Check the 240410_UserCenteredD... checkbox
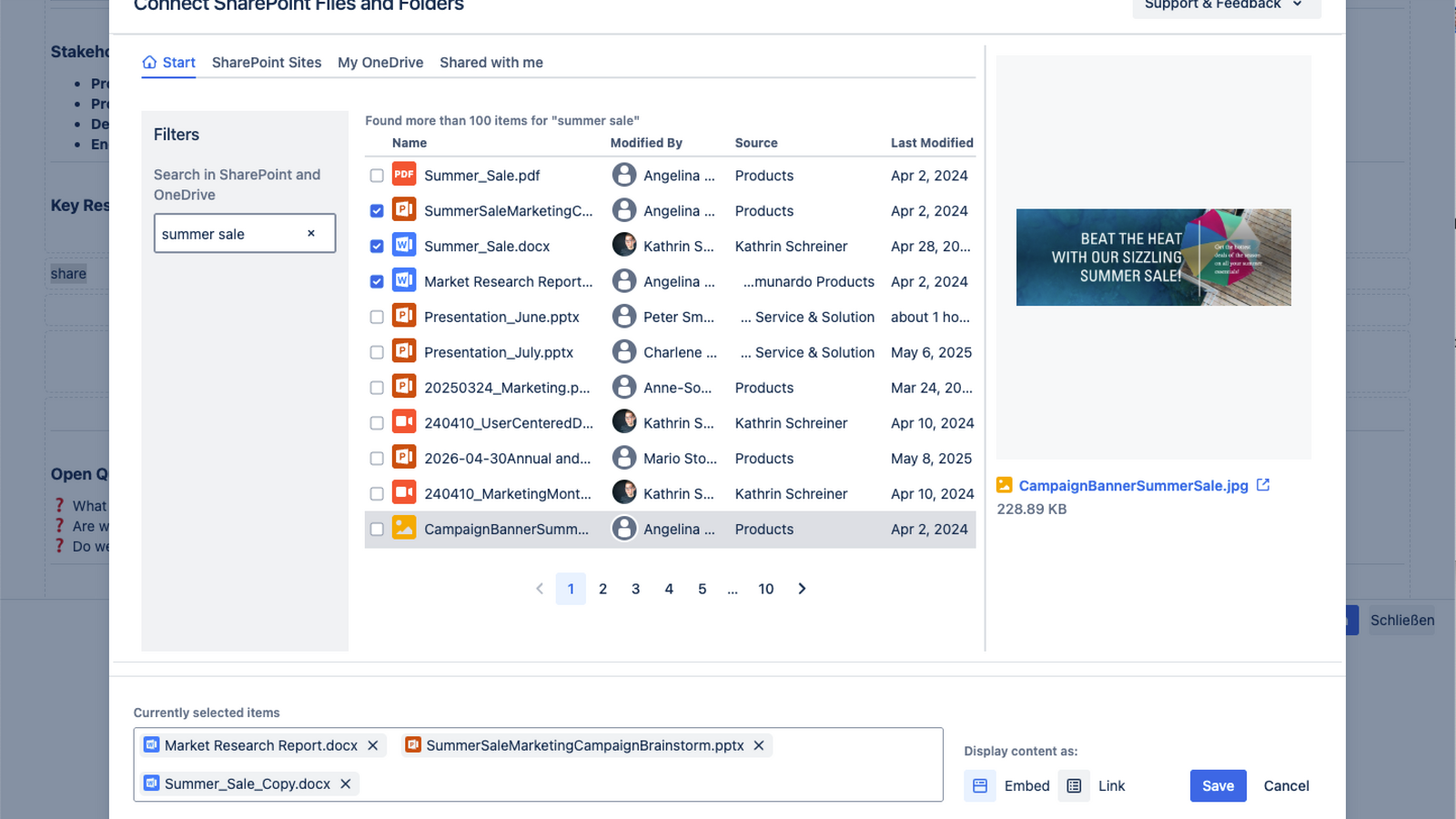 click(x=377, y=424)
